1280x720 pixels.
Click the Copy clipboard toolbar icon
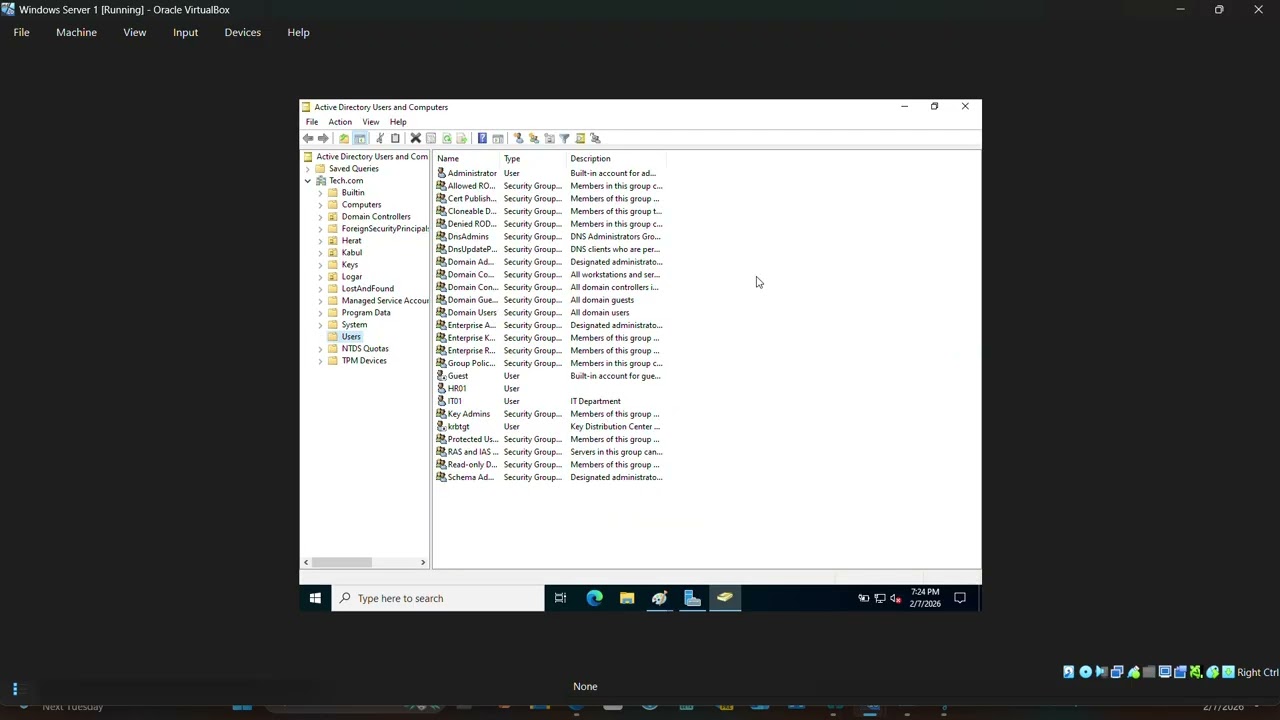(x=395, y=138)
